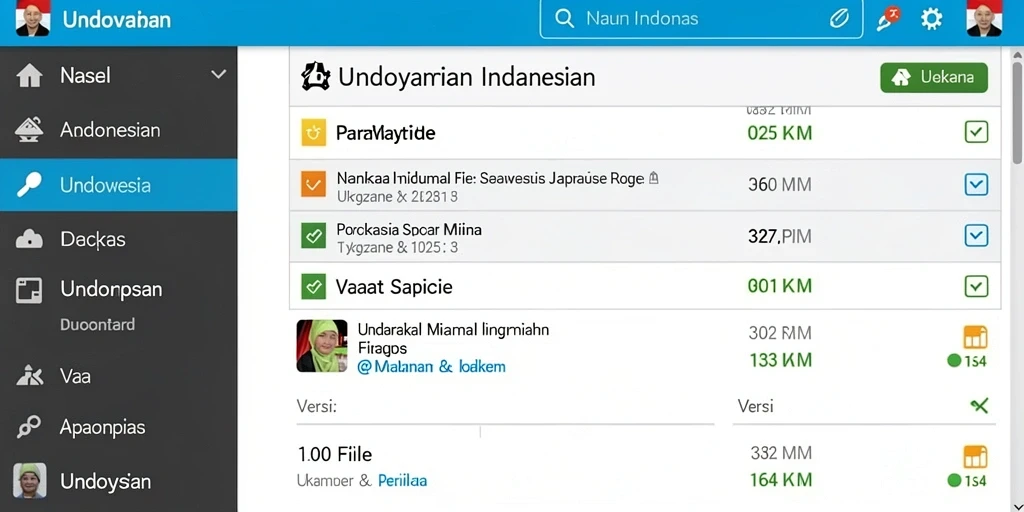This screenshot has height=512, width=1024.
Task: Click the Undoyarrian Indanesian header icon
Action: coord(316,77)
